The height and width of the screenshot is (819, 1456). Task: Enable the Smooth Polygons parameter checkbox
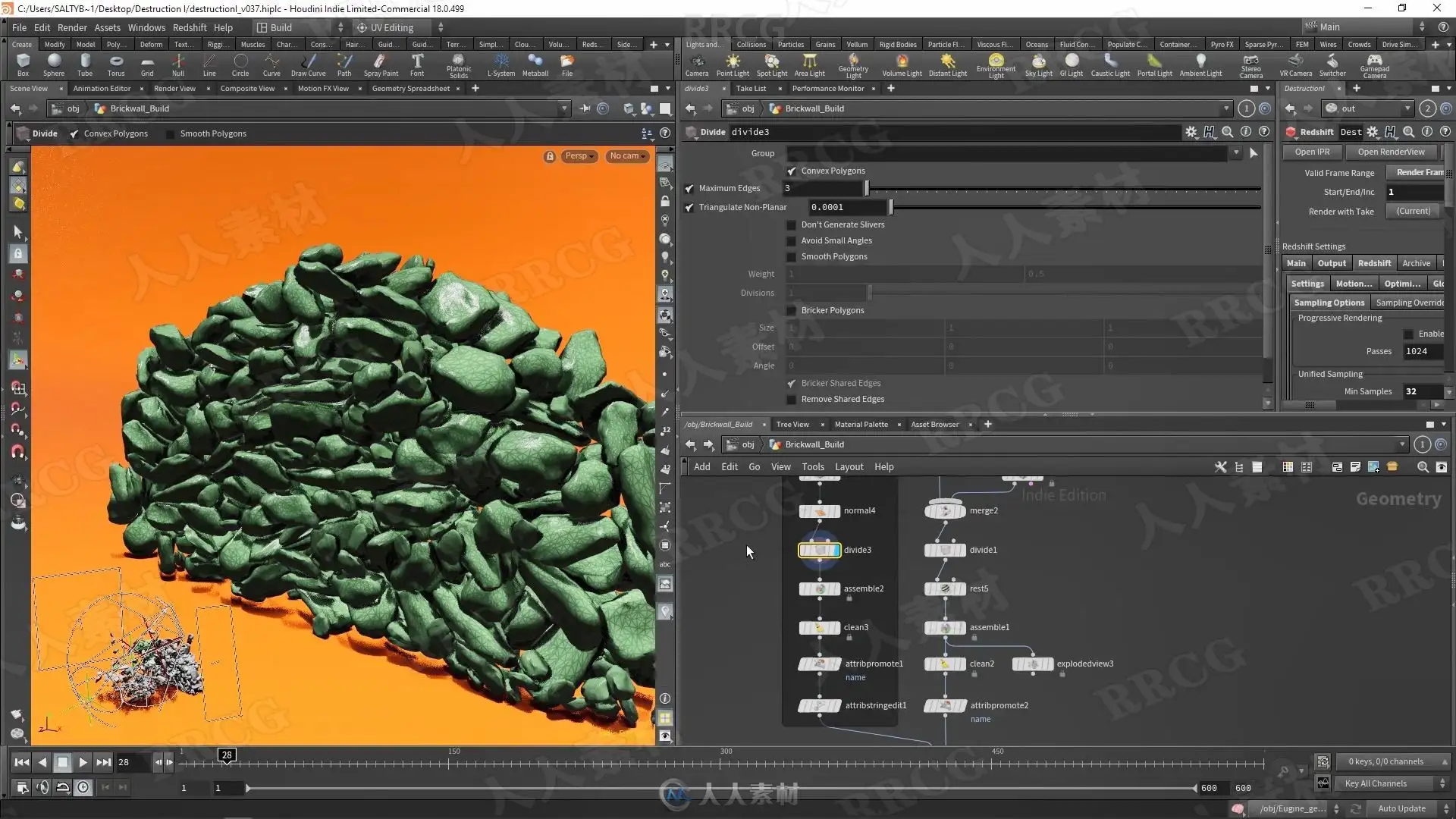[x=792, y=256]
